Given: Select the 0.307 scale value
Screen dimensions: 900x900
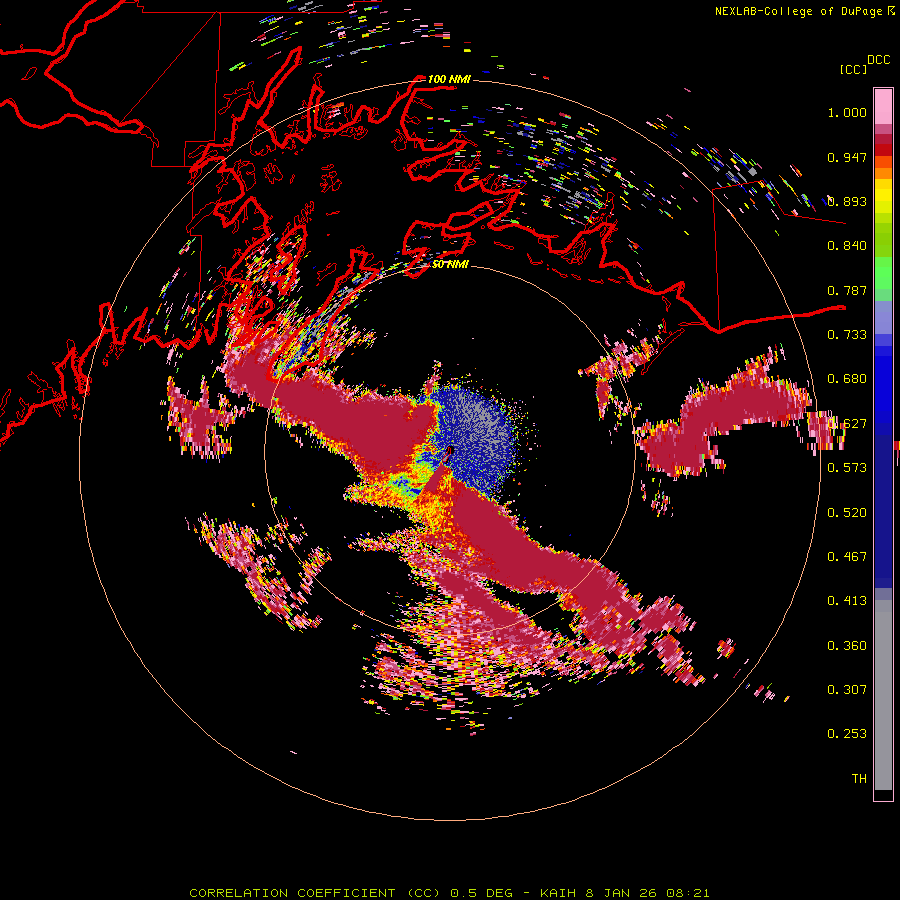Looking at the screenshot, I should point(847,690).
